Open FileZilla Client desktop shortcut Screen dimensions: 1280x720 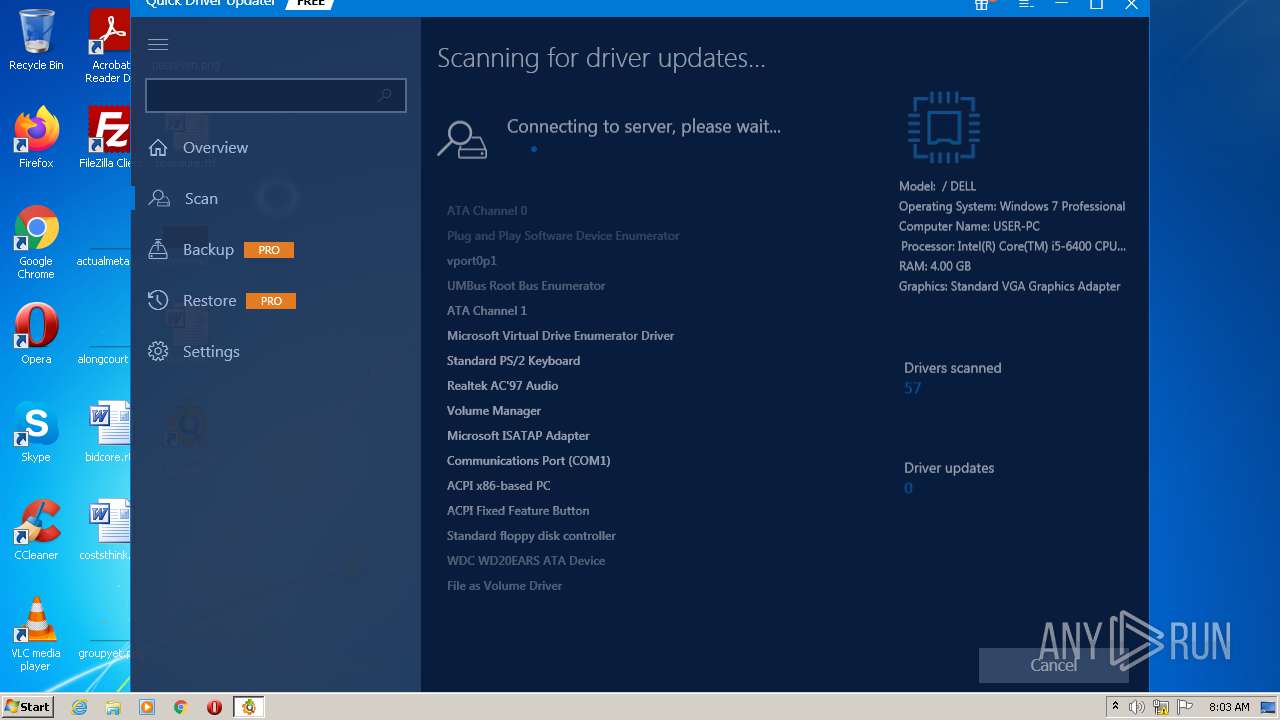[106, 138]
